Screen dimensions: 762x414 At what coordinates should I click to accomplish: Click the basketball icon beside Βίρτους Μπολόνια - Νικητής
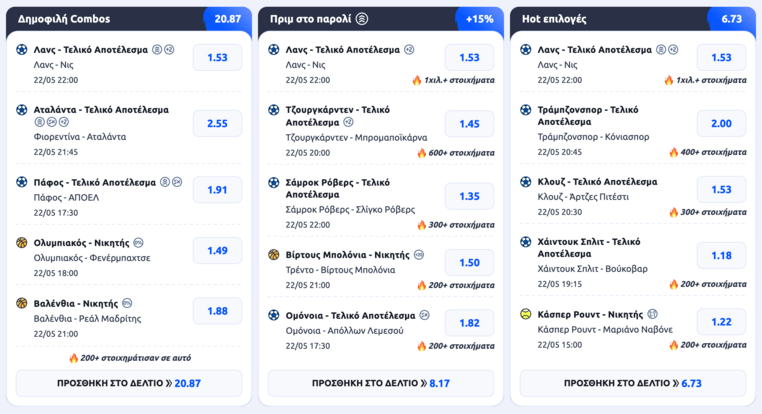click(274, 255)
